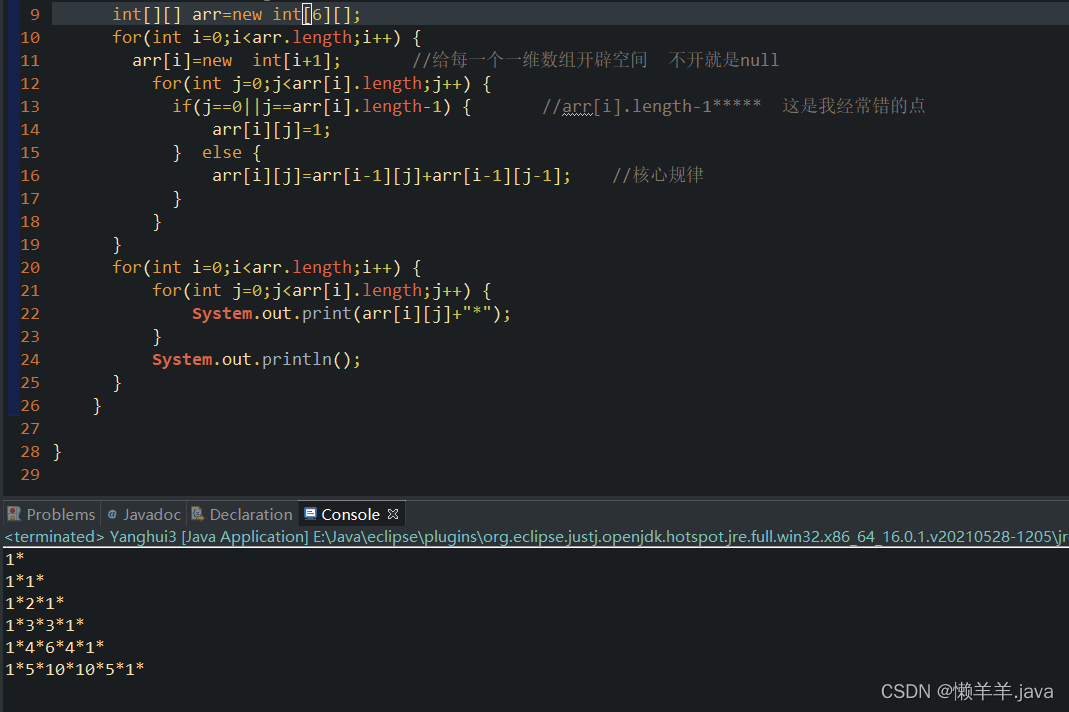Open the Javadoc tab
The width and height of the screenshot is (1069, 712).
(152, 514)
